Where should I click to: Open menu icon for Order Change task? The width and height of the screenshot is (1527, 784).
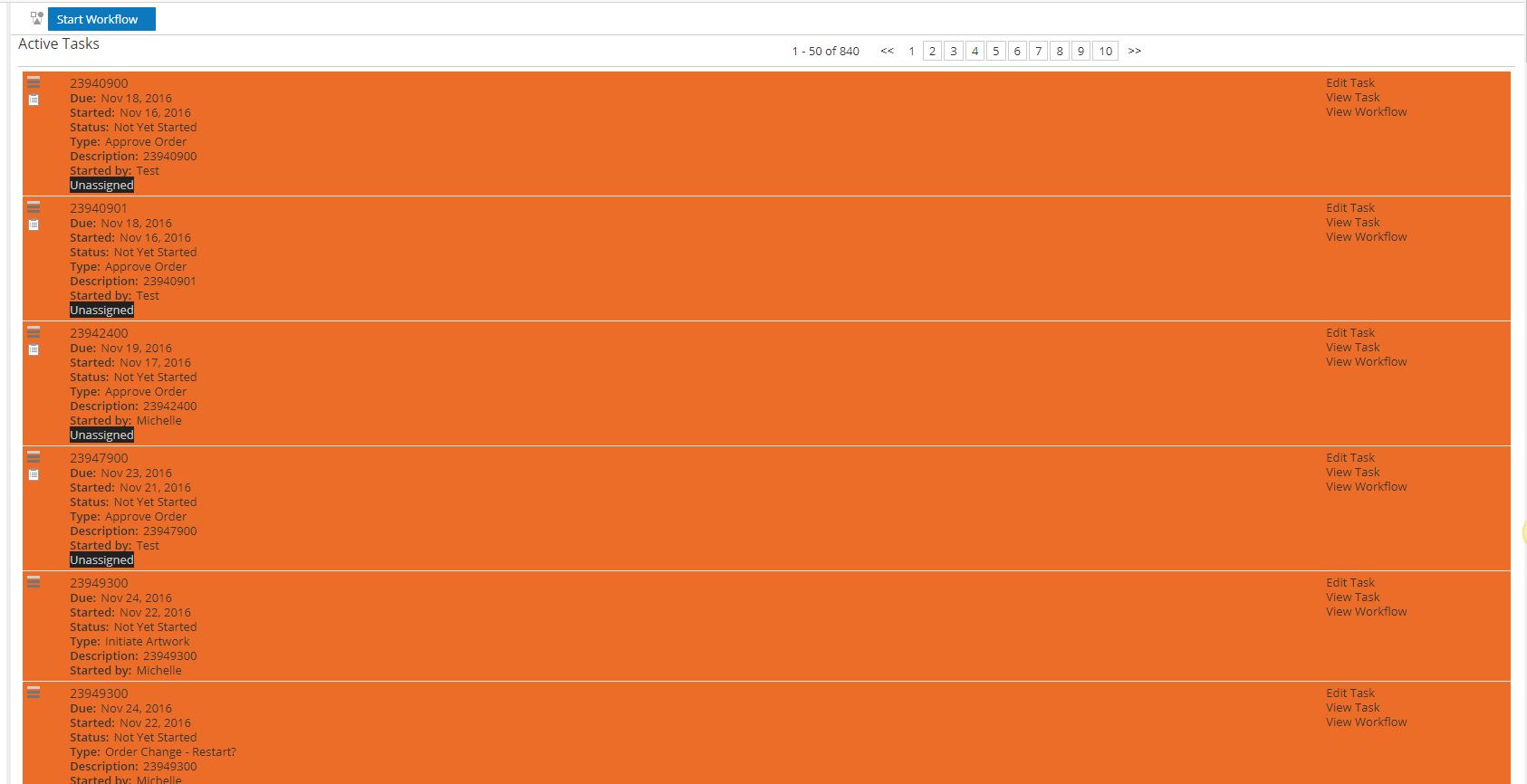click(34, 693)
